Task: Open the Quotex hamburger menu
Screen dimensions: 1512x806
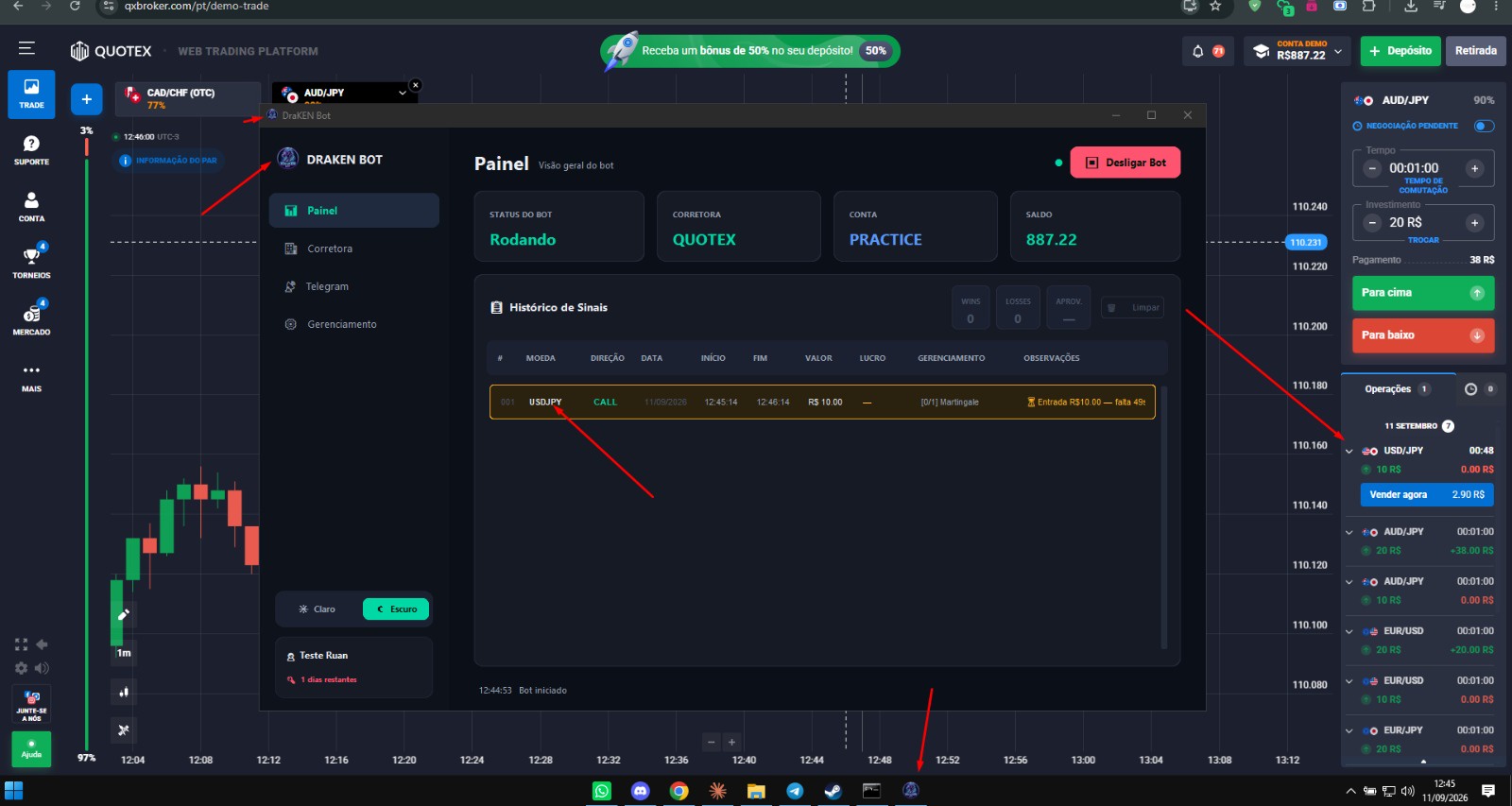Action: (26, 48)
